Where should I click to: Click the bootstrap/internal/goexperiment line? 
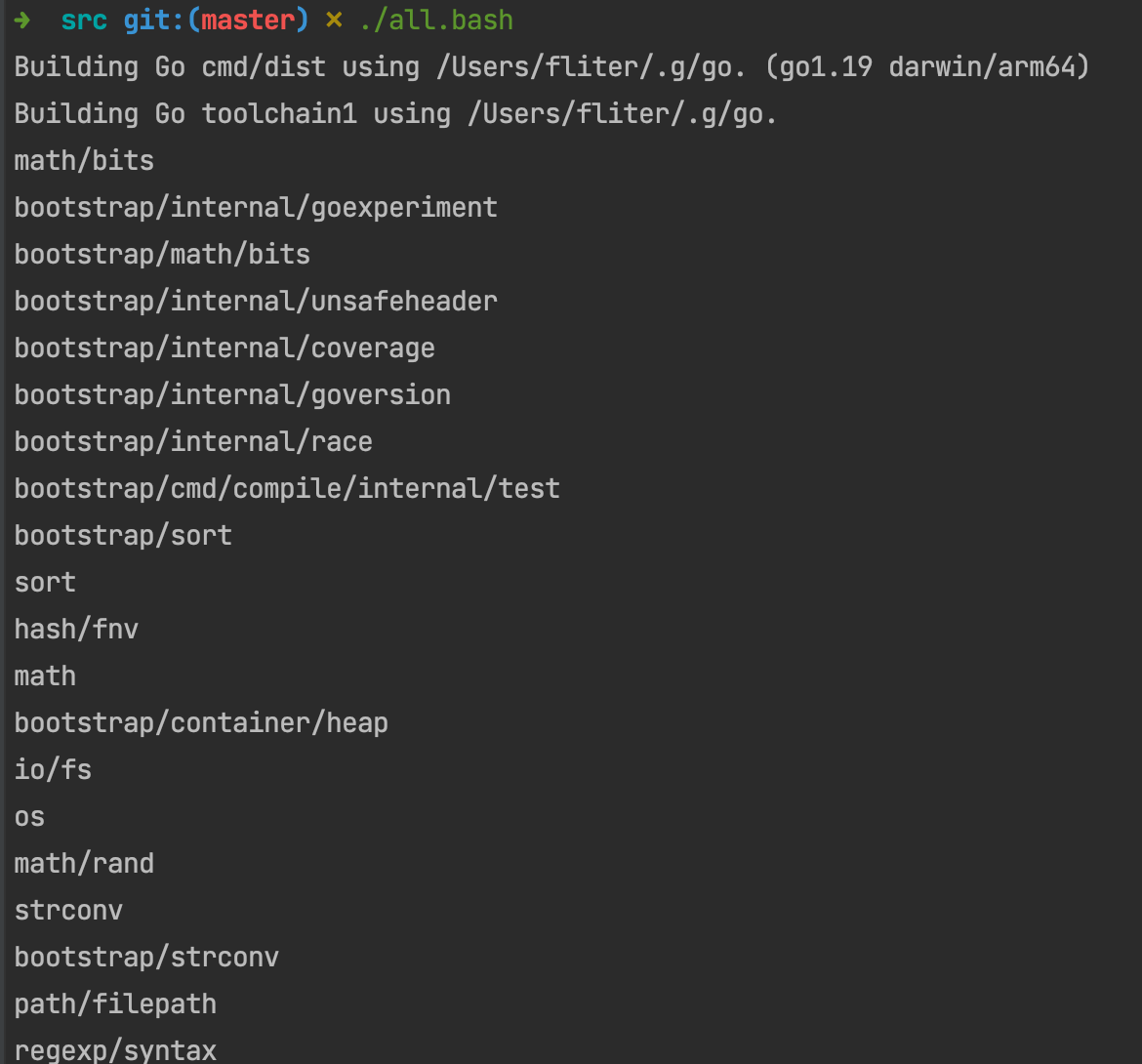point(256,208)
